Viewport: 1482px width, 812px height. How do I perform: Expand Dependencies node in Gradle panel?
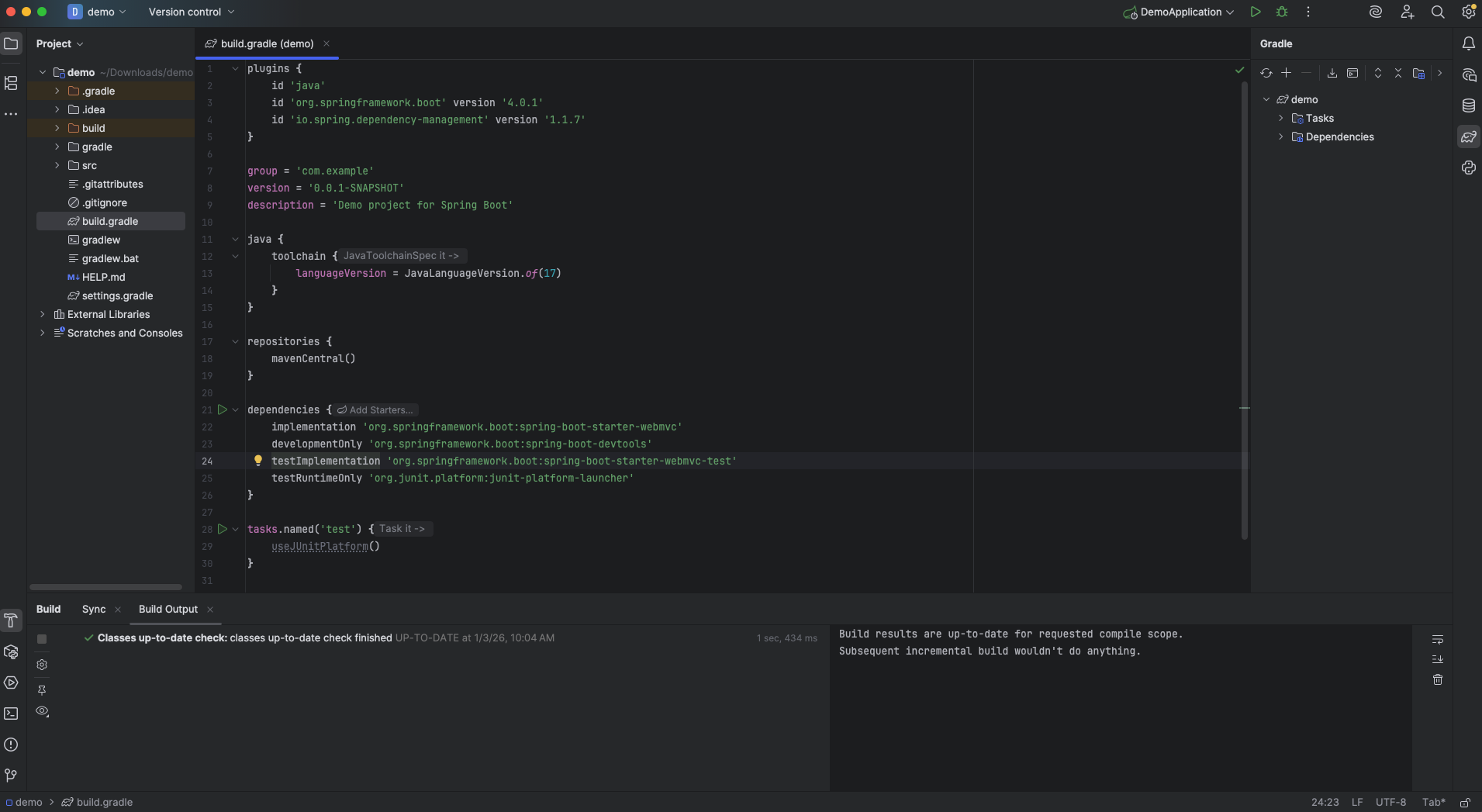pos(1281,136)
